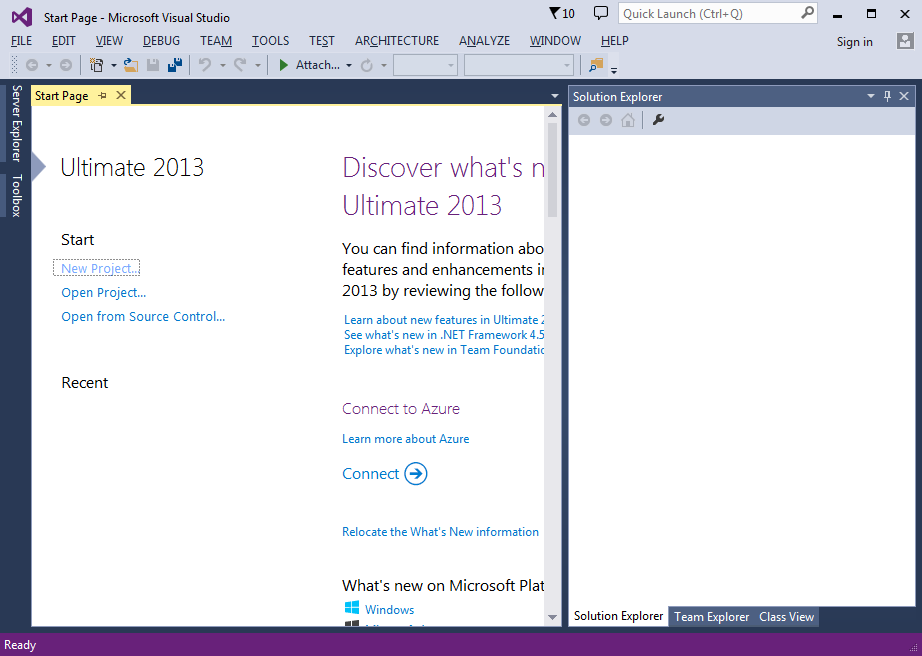Open the TEAM menu
This screenshot has height=656, width=922.
216,41
